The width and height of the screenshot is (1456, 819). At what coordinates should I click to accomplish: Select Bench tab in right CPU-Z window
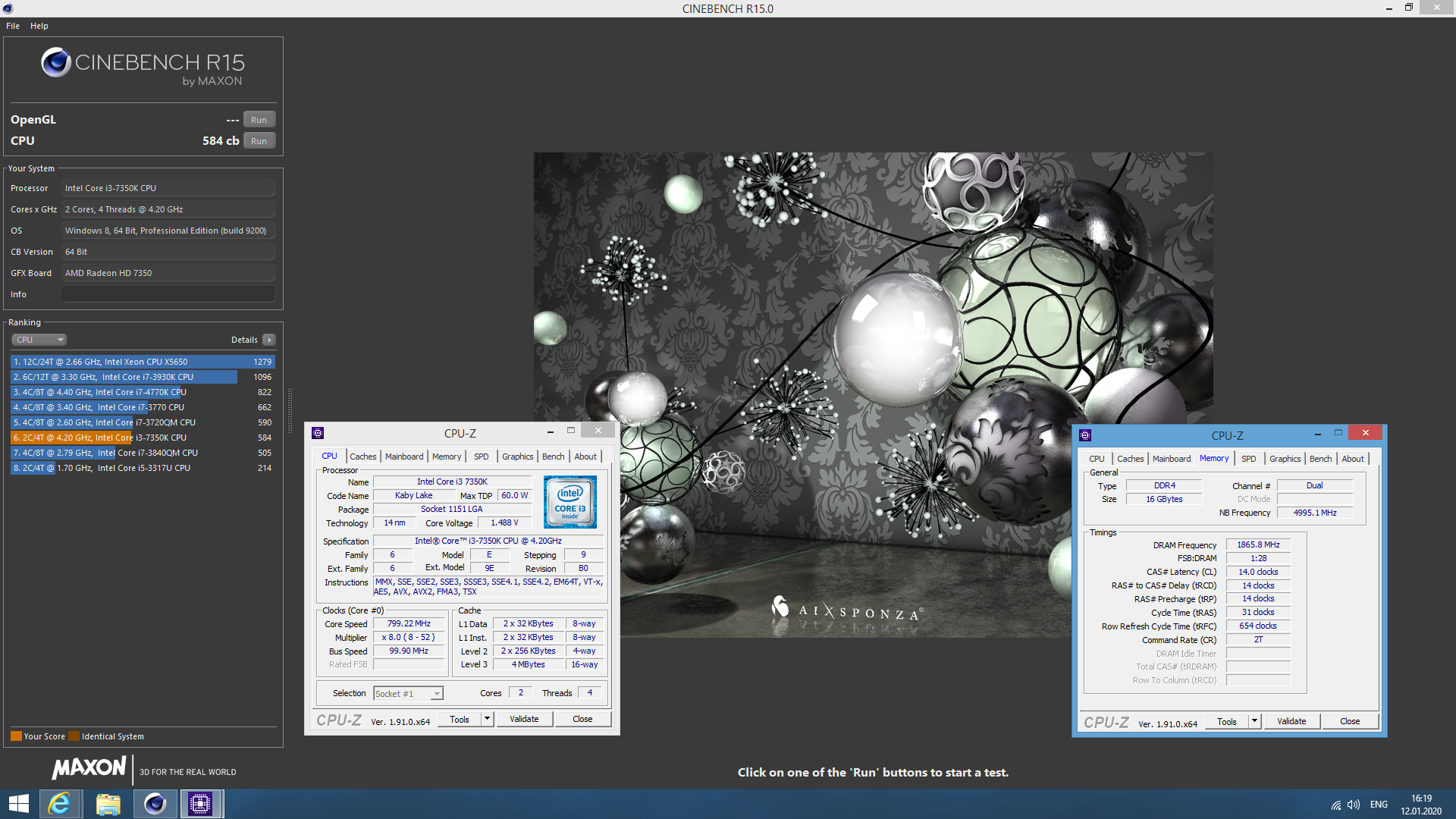coord(1321,459)
